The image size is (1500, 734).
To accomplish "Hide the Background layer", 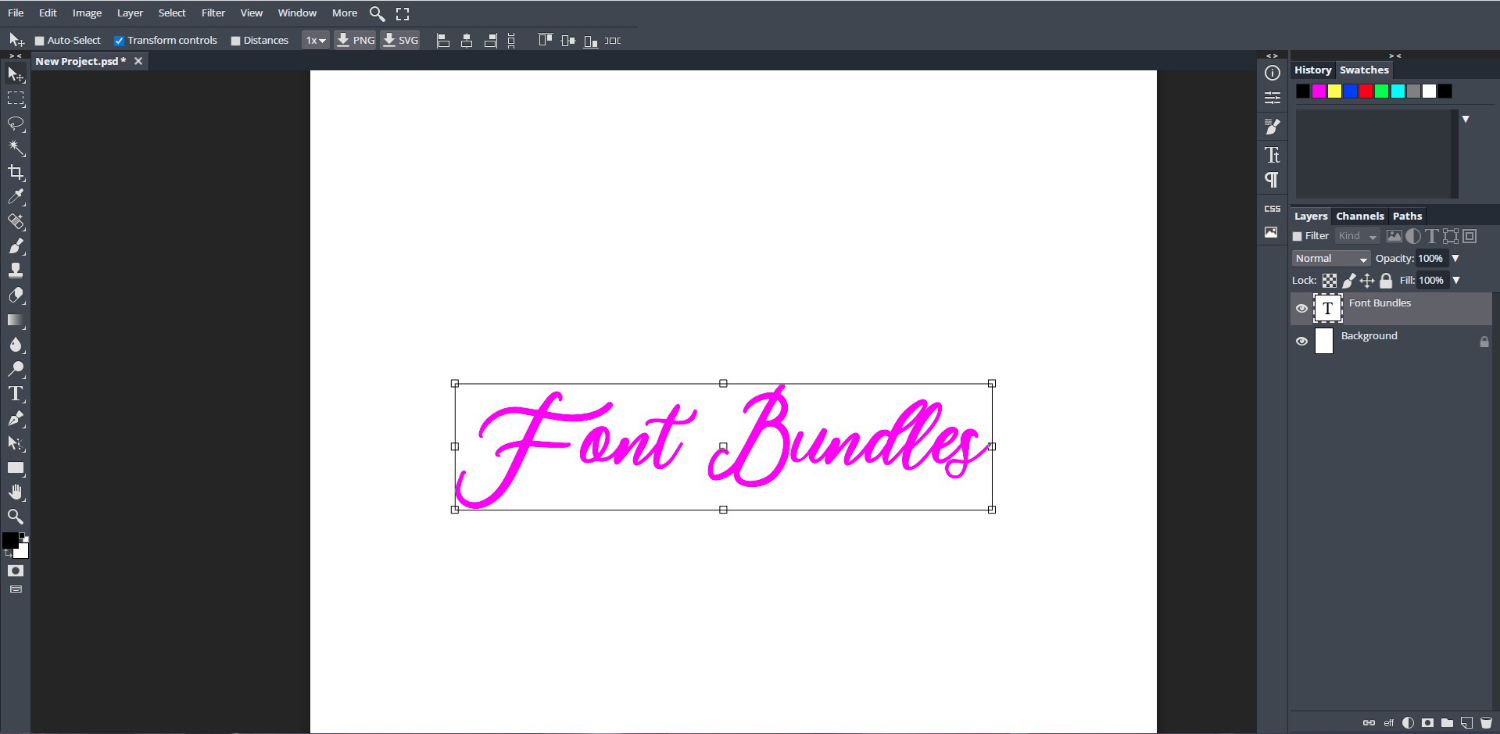I will coord(1301,341).
